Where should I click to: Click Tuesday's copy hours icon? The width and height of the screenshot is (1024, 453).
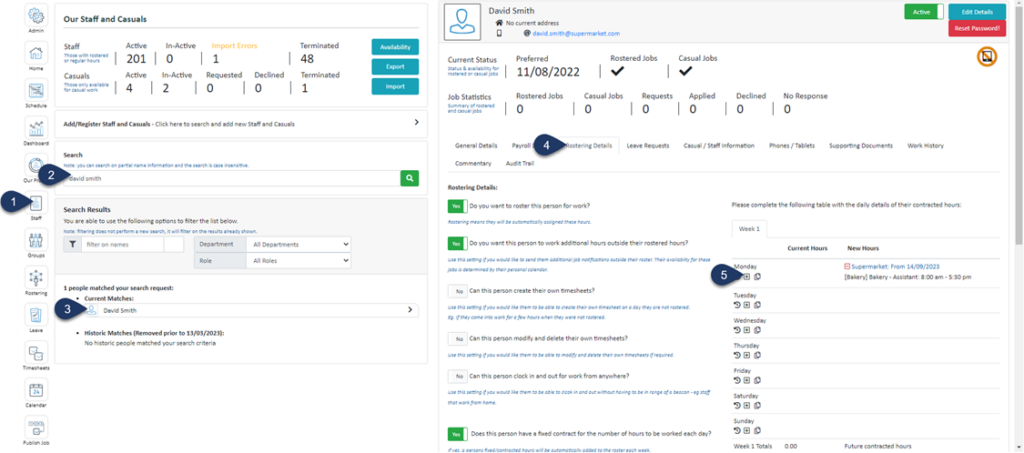click(x=758, y=304)
